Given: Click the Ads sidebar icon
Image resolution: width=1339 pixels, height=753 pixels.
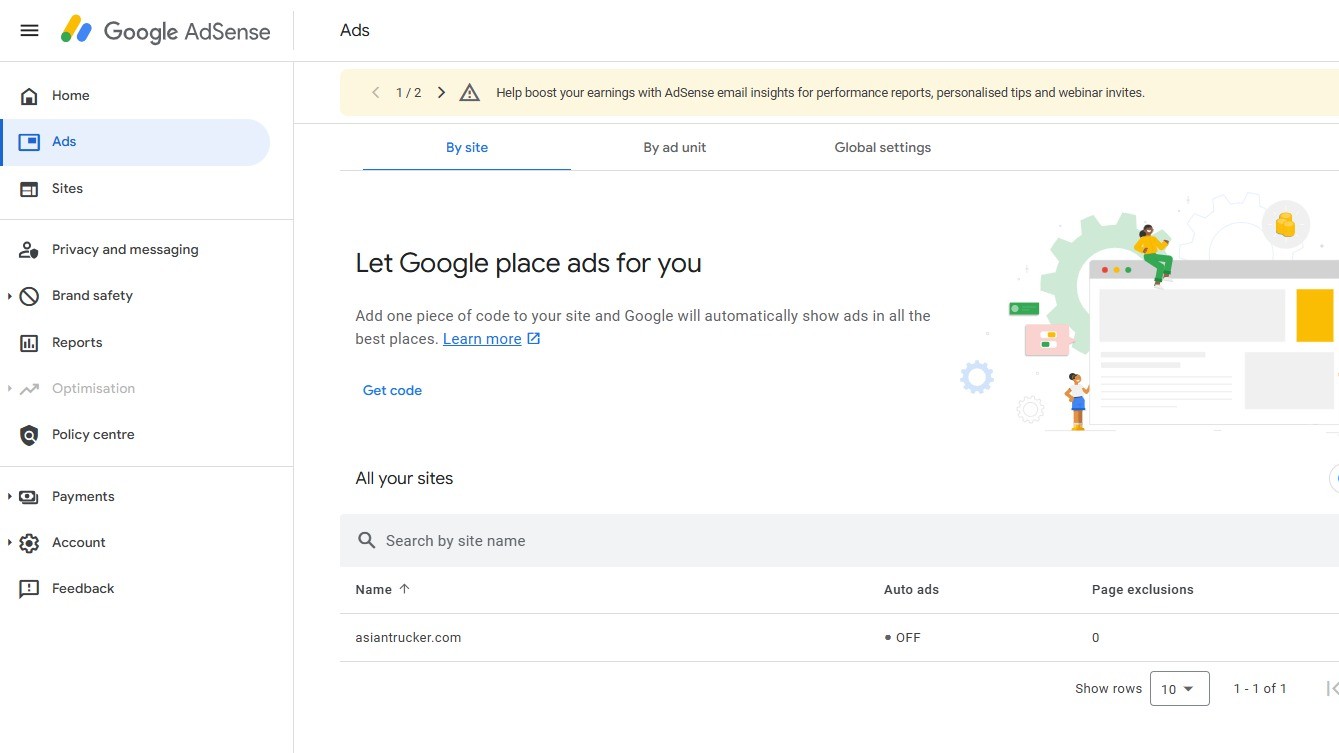Looking at the screenshot, I should [29, 142].
